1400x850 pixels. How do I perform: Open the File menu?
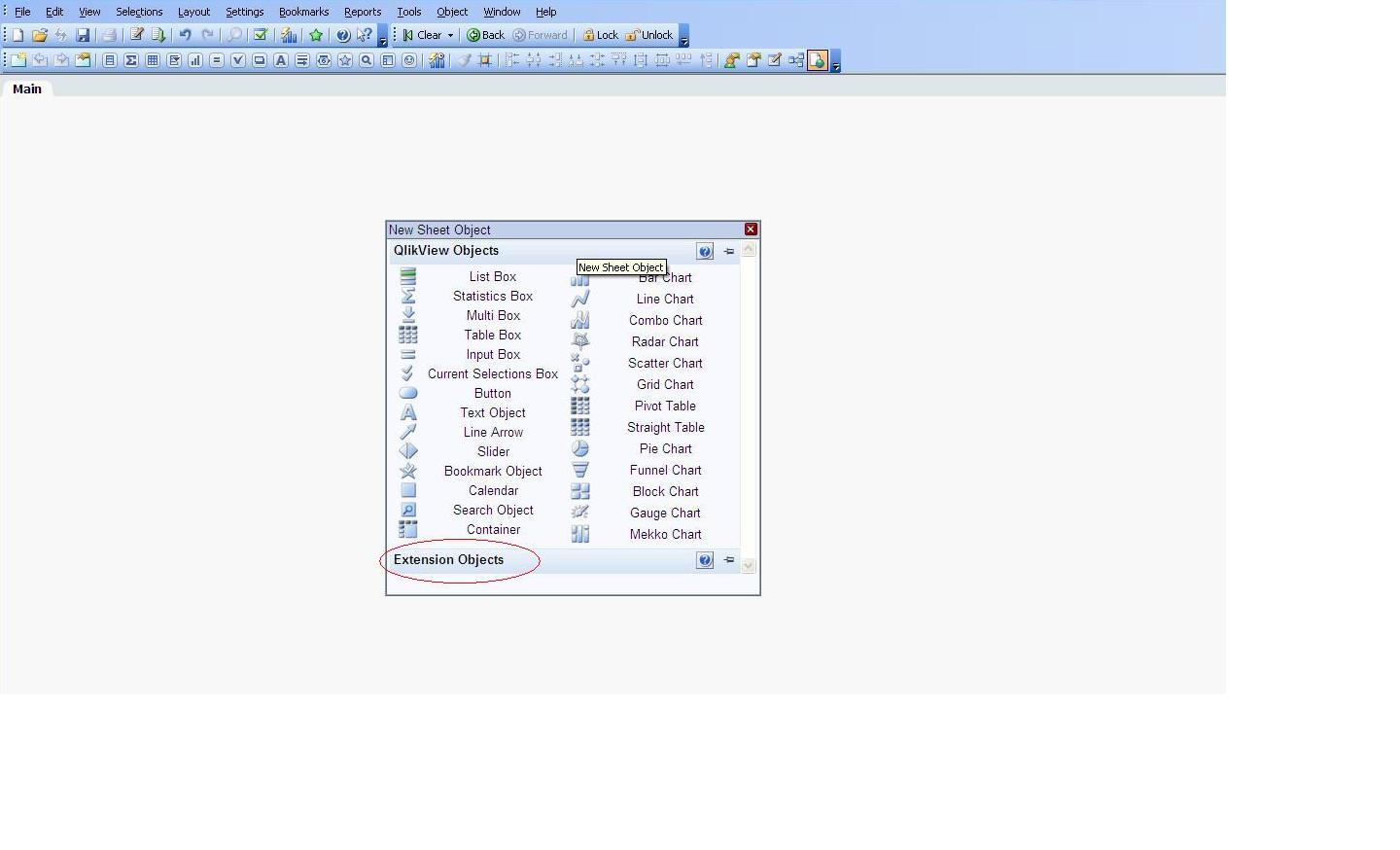click(22, 12)
